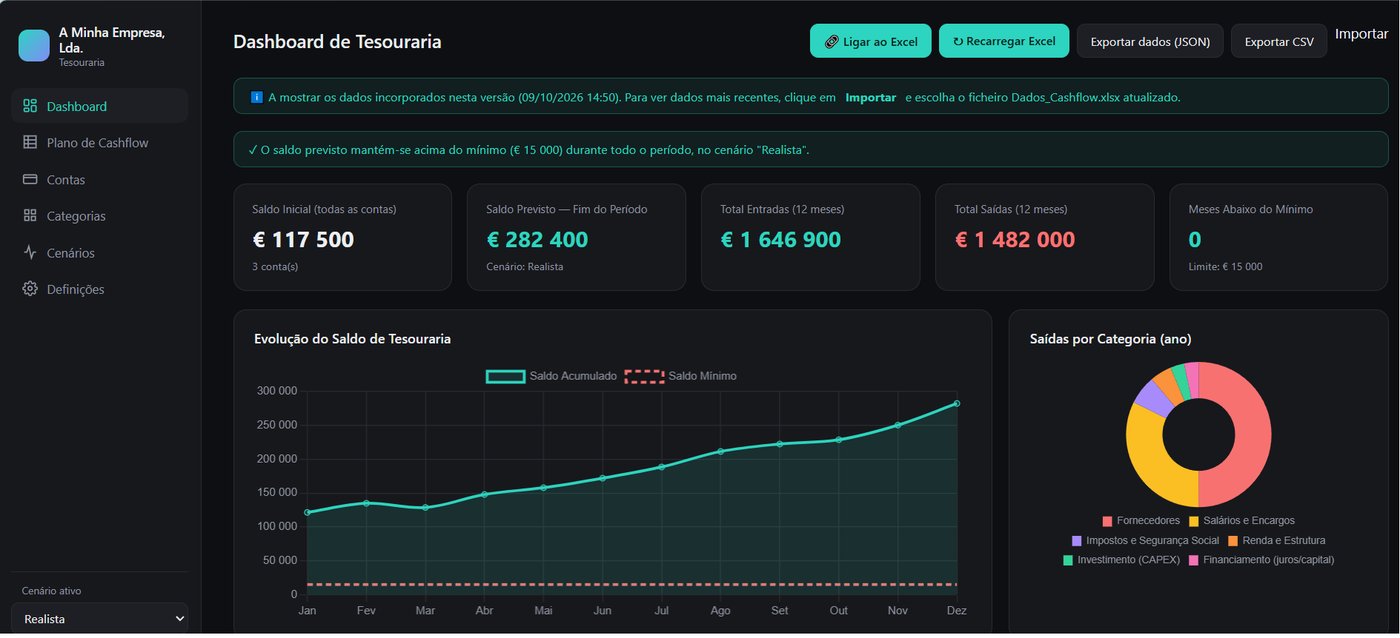Click the A Minha Empresa, Lda. company name
The image size is (1400, 638).
pyautogui.click(x=112, y=40)
